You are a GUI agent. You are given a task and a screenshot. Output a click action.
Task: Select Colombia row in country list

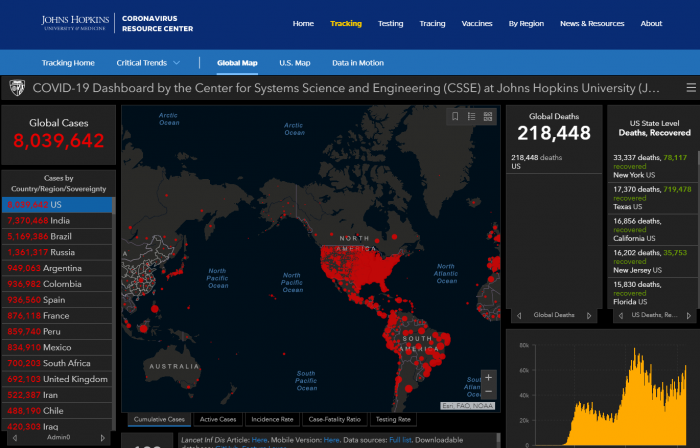point(57,284)
